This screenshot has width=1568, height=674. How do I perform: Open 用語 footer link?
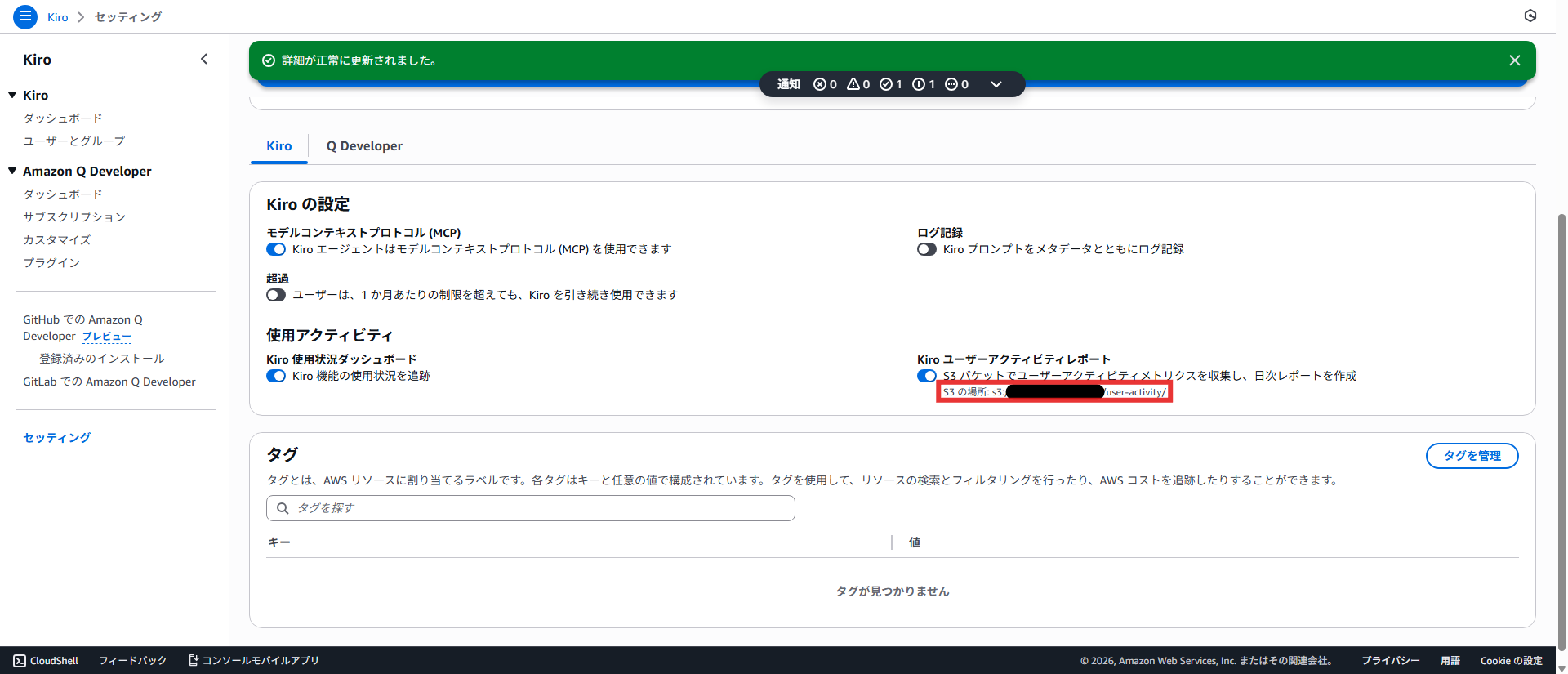(1450, 661)
